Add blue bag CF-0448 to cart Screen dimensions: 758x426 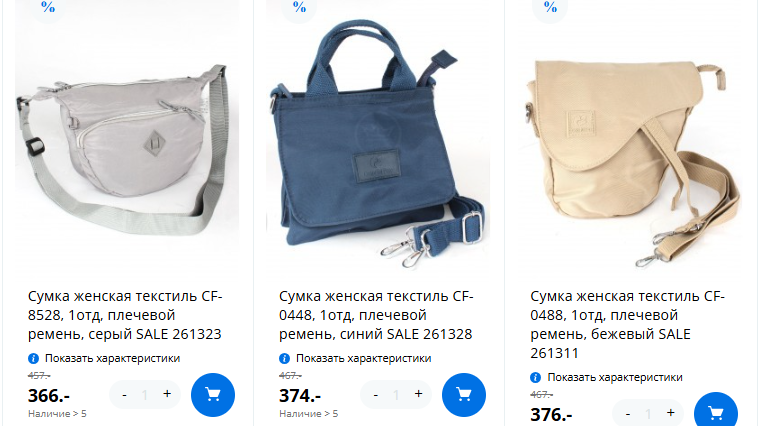point(464,395)
